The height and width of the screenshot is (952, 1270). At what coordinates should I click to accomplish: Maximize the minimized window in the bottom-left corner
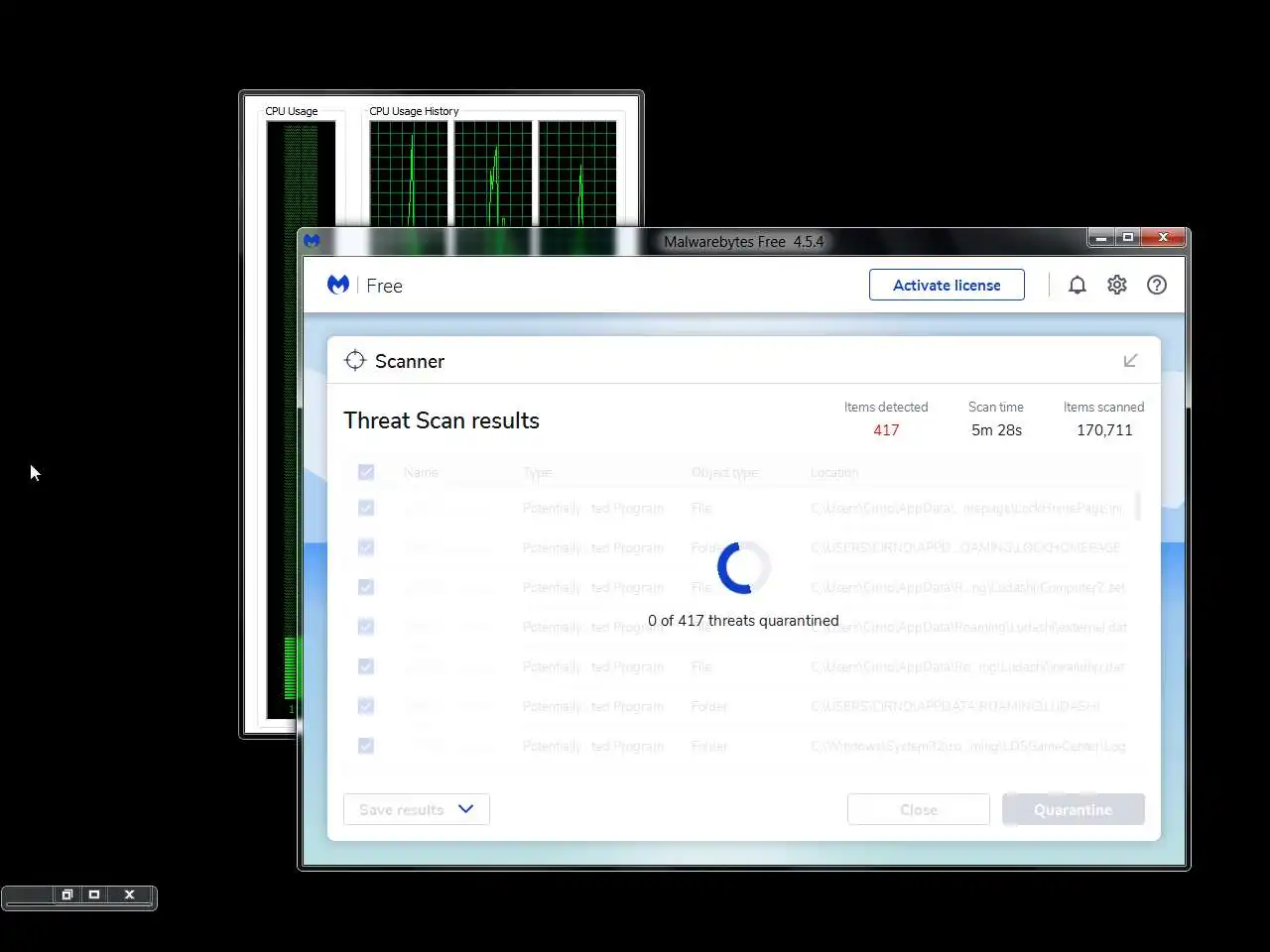[94, 894]
